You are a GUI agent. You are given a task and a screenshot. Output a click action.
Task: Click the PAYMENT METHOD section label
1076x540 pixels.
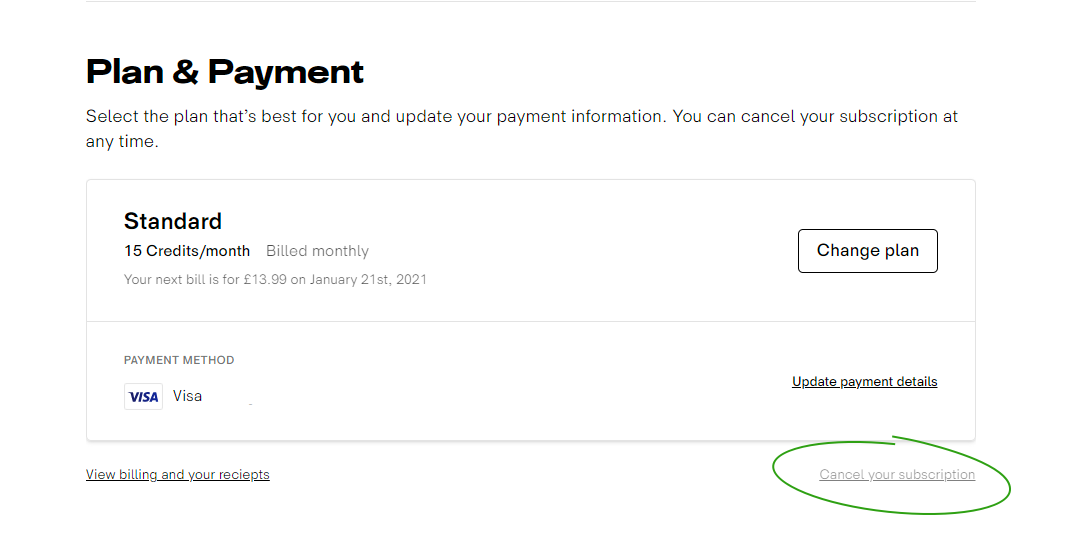coord(179,360)
